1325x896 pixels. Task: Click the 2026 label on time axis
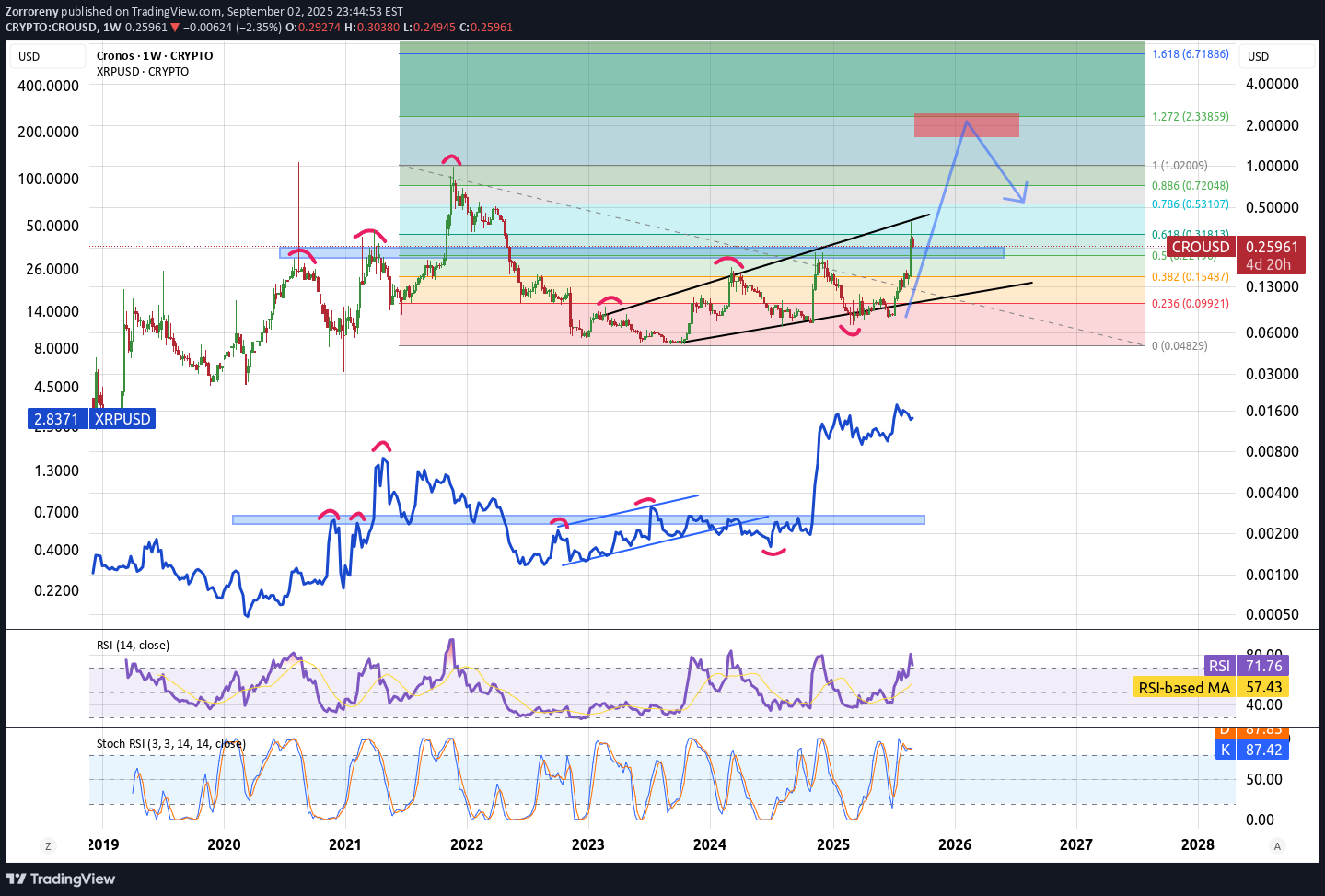pos(955,844)
